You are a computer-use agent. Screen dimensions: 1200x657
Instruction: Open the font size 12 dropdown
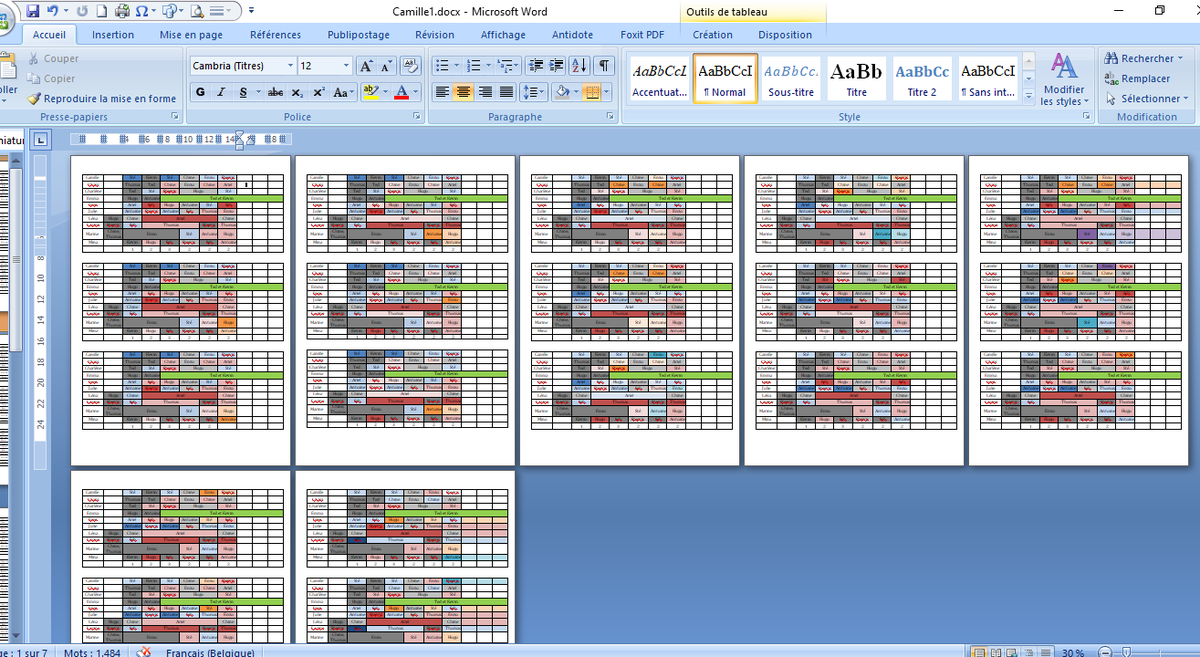click(x=347, y=66)
